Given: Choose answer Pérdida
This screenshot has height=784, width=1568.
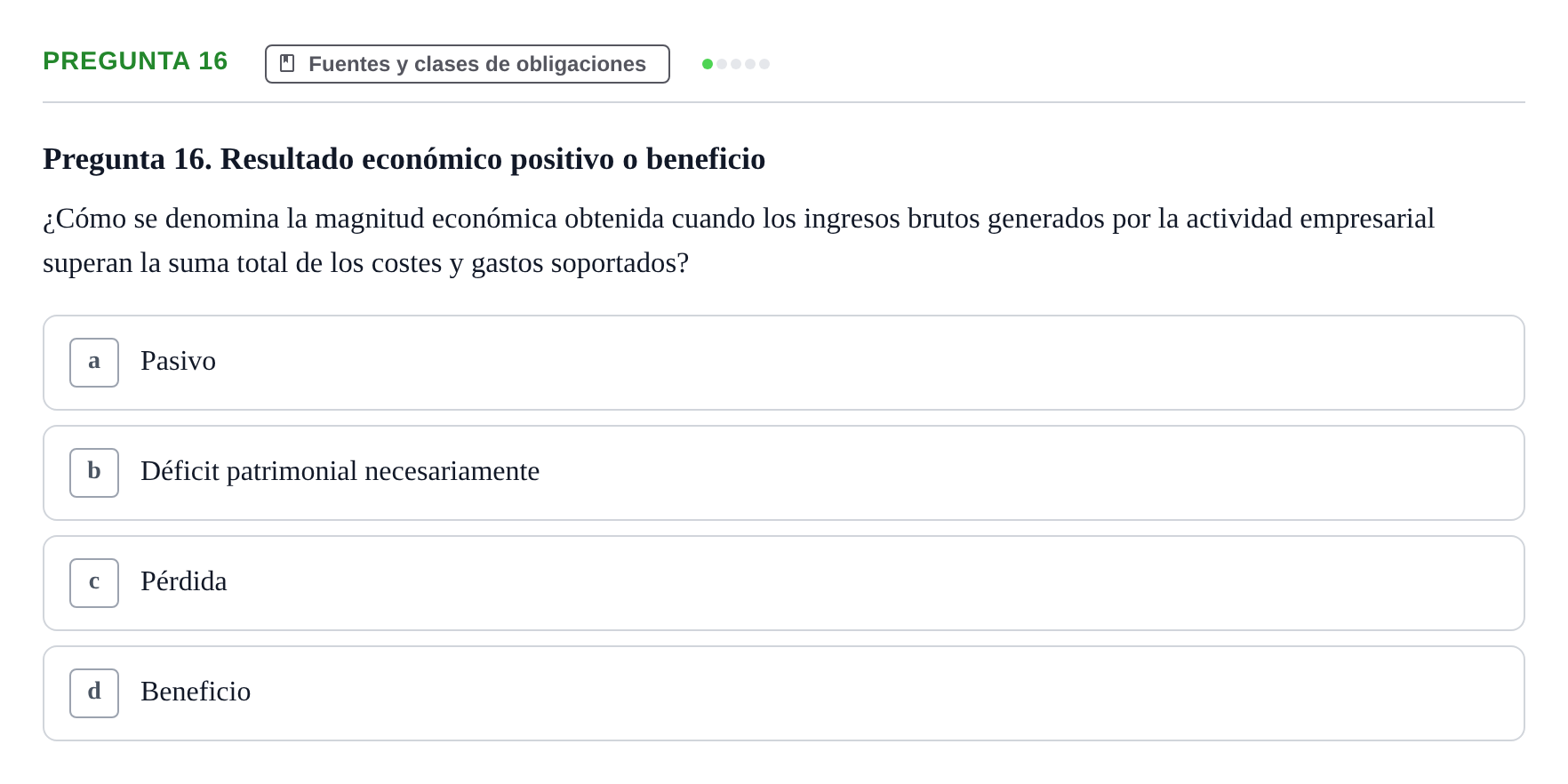Looking at the screenshot, I should click(184, 581).
